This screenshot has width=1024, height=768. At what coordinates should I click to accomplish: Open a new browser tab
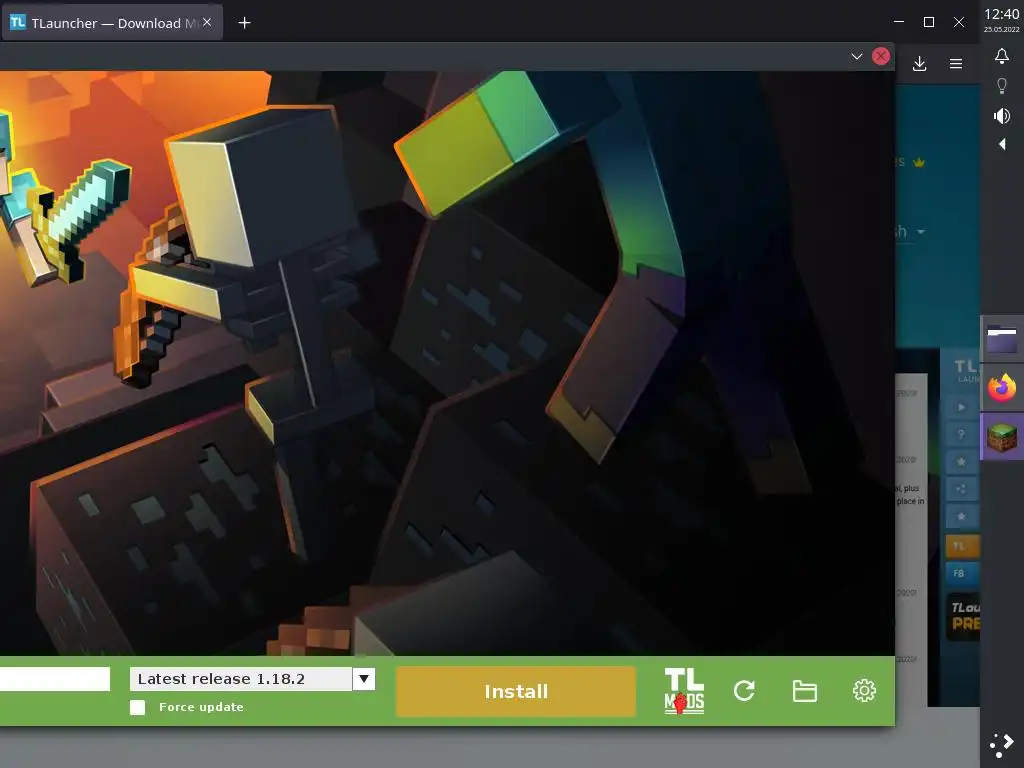pyautogui.click(x=244, y=23)
